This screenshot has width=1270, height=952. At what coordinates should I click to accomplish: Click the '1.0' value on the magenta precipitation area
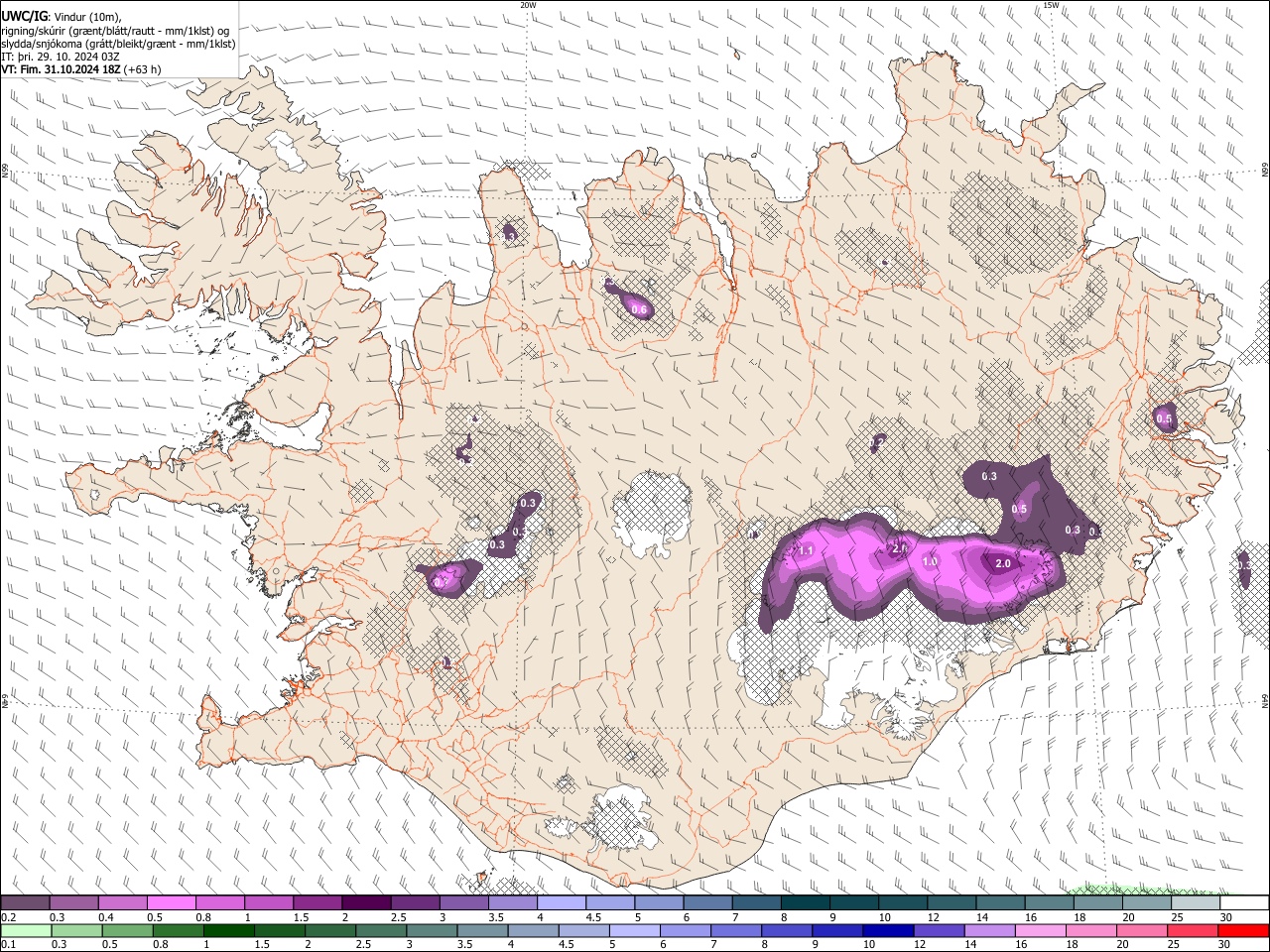(x=930, y=561)
